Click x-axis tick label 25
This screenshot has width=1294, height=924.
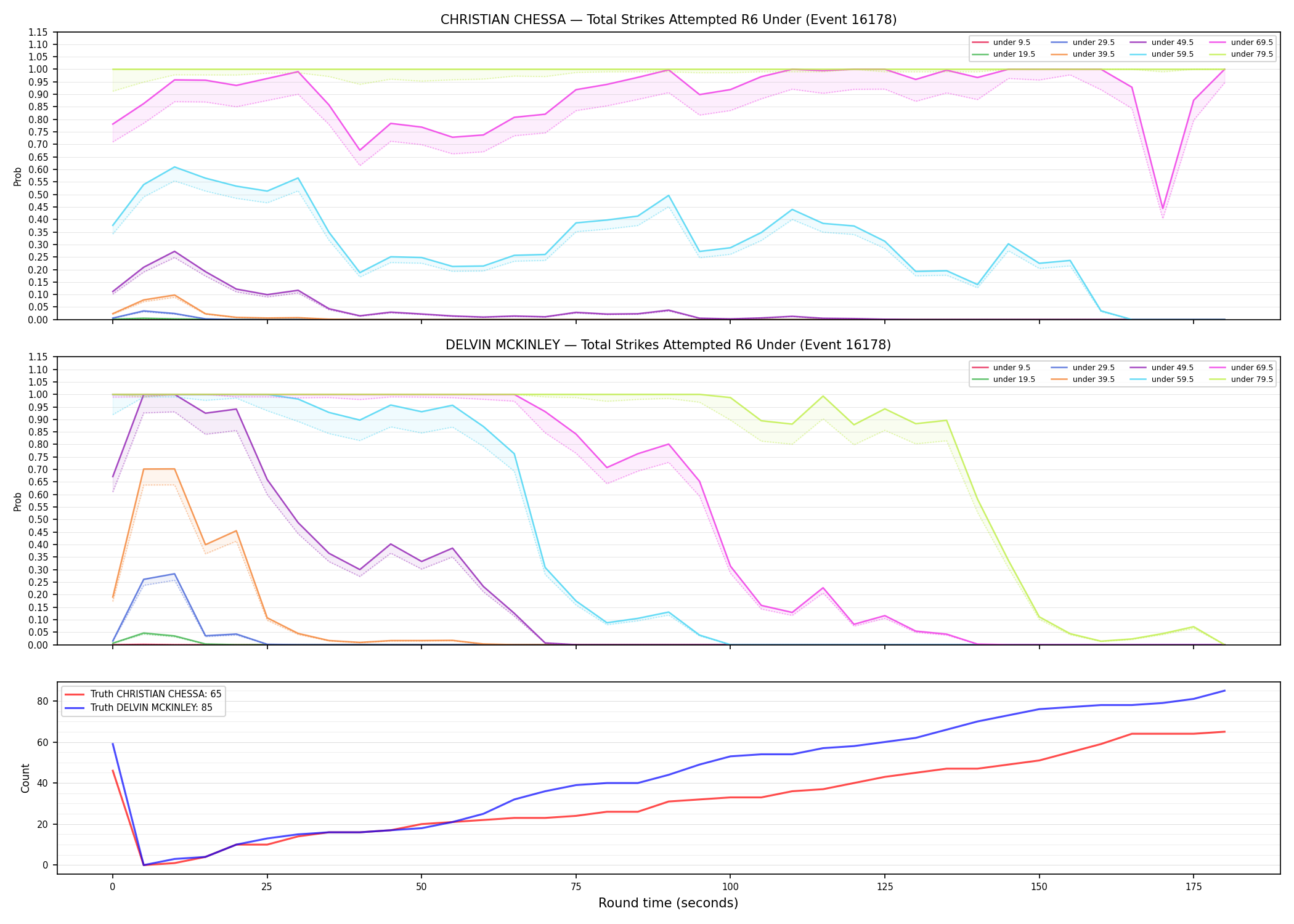pyautogui.click(x=267, y=887)
